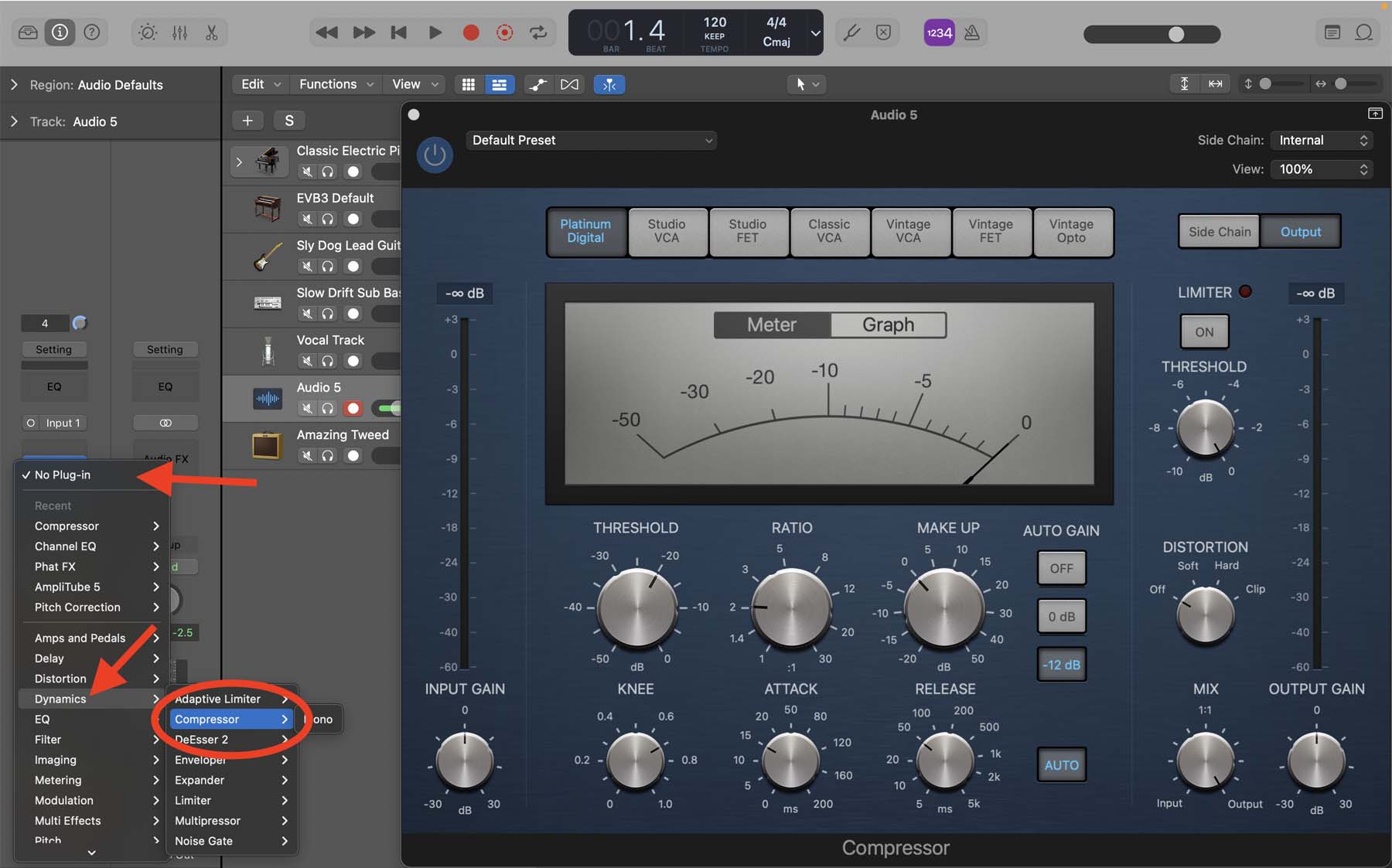Open the List Editors icon
Viewport: 1392px width, 868px height.
click(1332, 32)
